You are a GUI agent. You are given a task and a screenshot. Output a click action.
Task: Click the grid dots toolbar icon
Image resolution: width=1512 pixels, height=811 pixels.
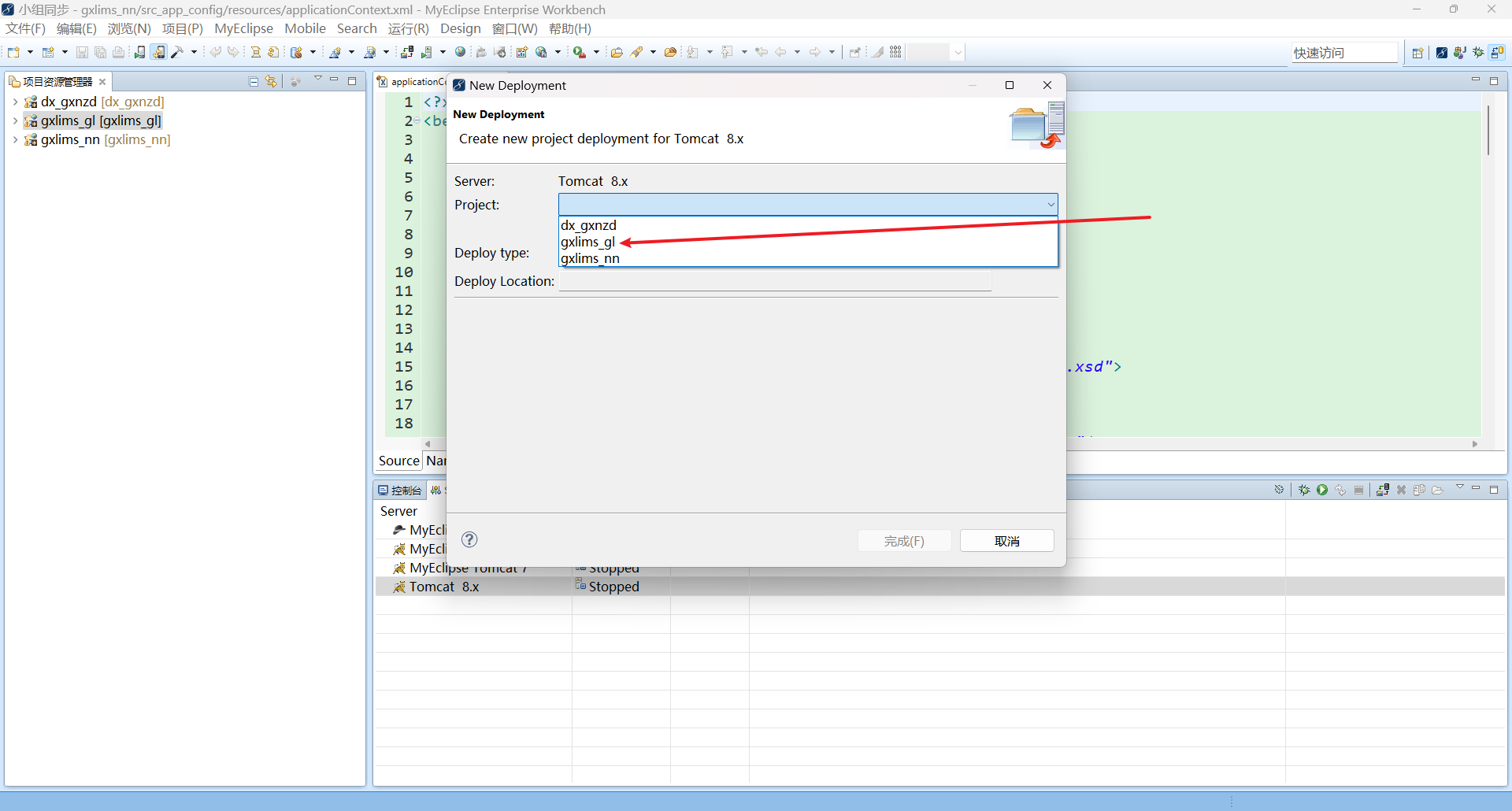coord(895,52)
